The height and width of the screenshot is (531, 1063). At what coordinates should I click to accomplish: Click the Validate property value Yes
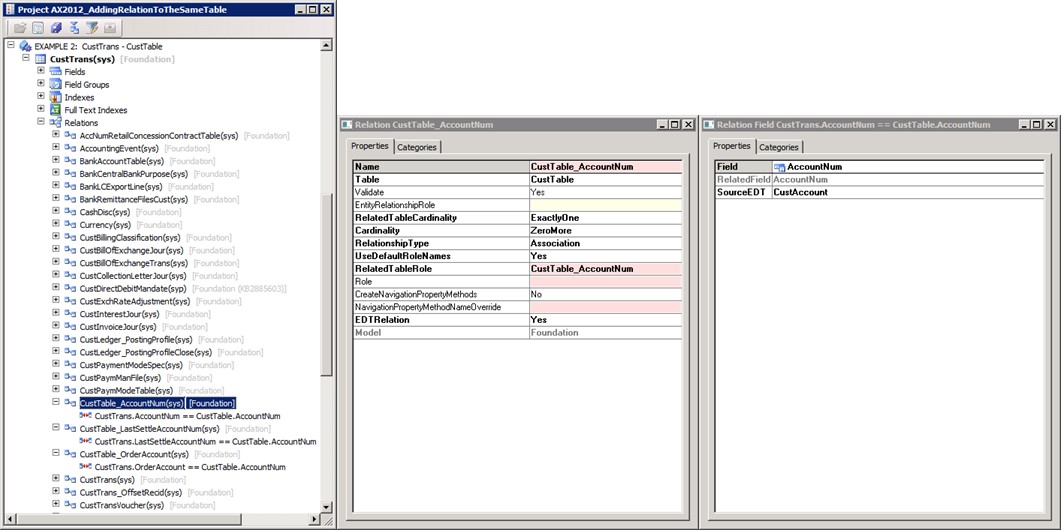click(x=538, y=192)
